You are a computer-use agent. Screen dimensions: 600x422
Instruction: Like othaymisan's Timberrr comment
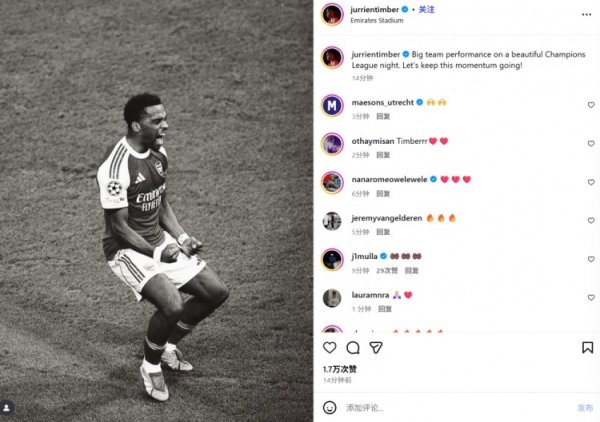(x=590, y=142)
